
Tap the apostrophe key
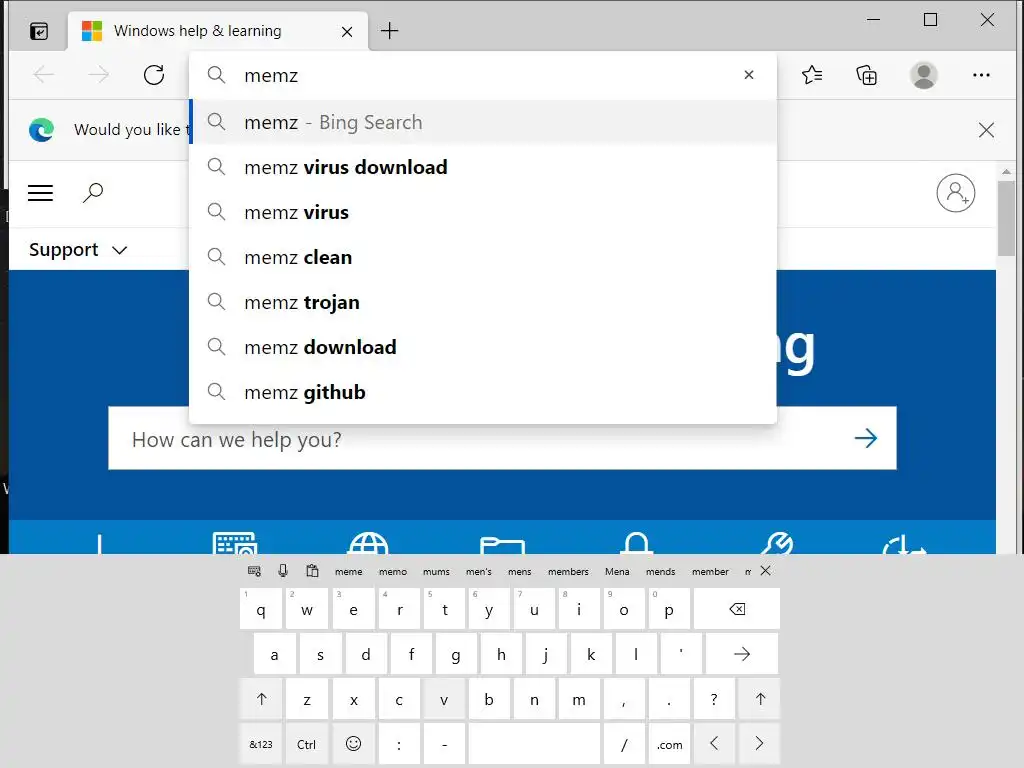tap(681, 654)
